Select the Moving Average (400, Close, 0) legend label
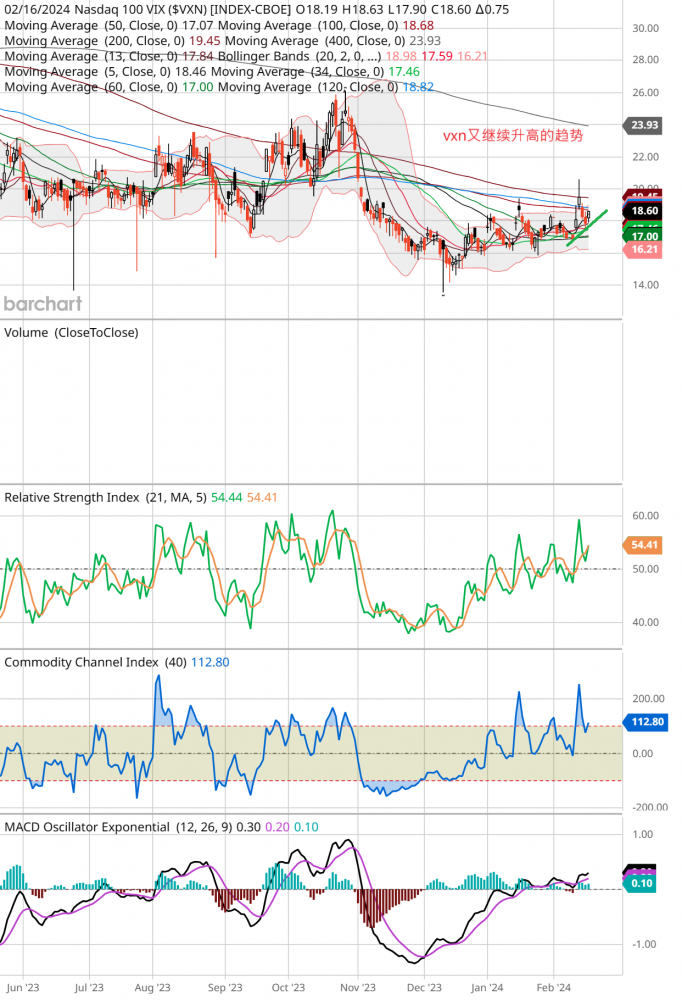This screenshot has width=682, height=1000. coord(315,41)
